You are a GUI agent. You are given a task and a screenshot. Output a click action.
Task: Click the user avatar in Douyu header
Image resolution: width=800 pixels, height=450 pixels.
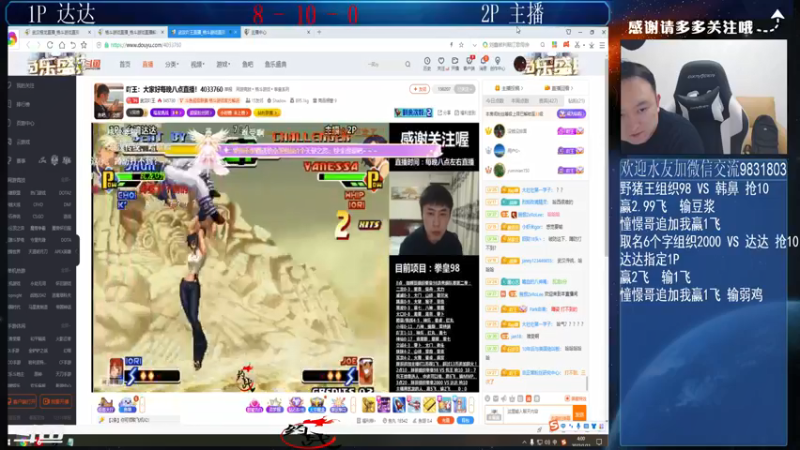(520, 64)
